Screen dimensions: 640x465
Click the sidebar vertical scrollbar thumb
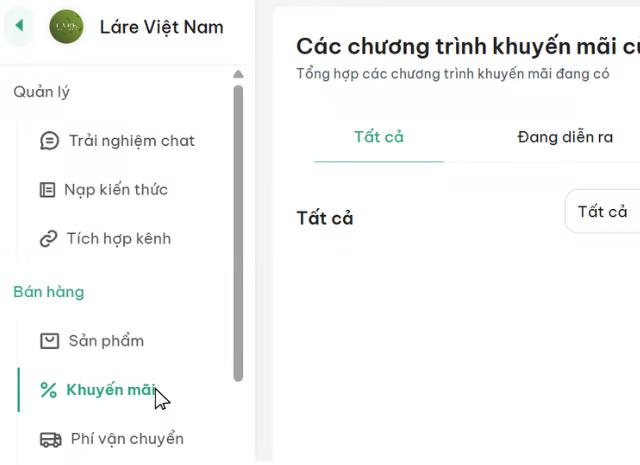(238, 230)
